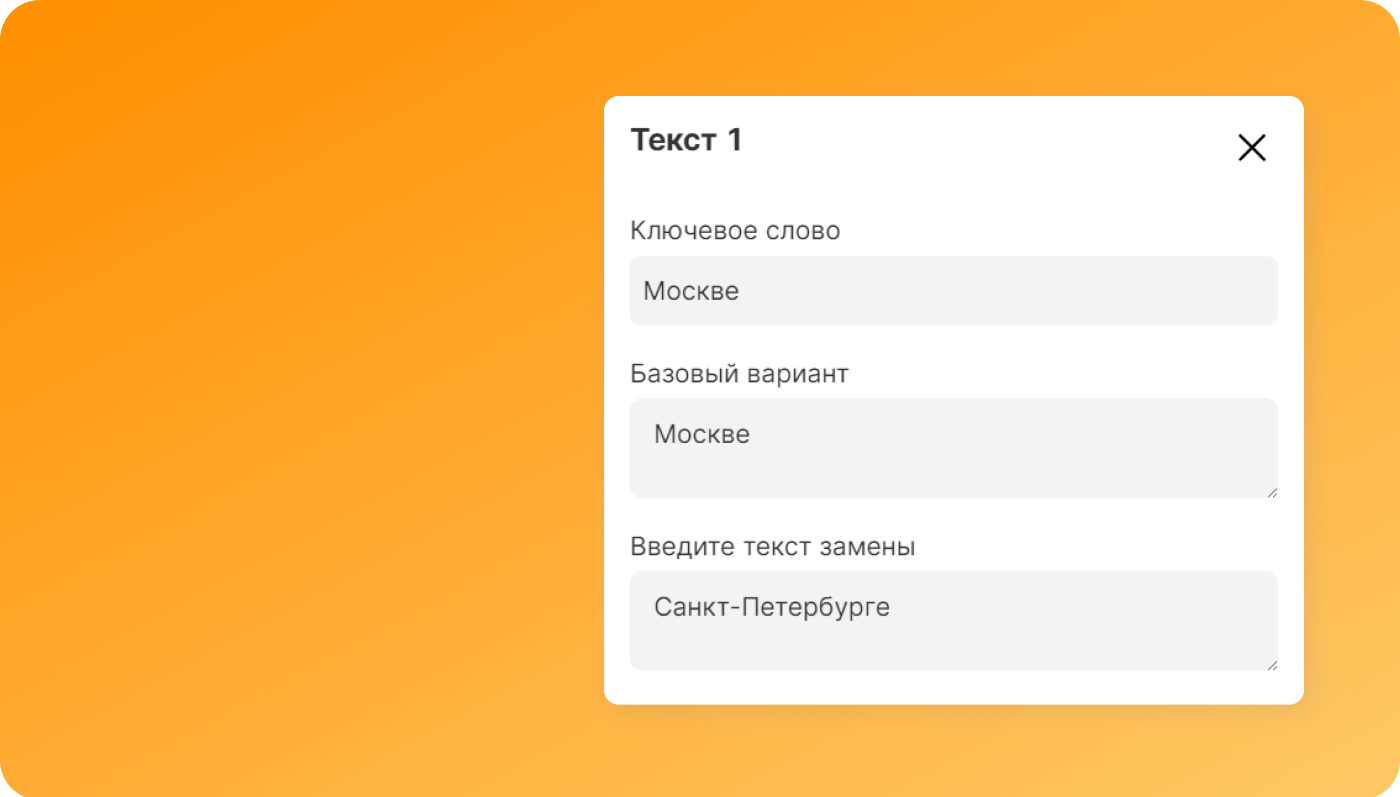
Task: Click the word Москве in the base variant box
Action: [x=702, y=435]
